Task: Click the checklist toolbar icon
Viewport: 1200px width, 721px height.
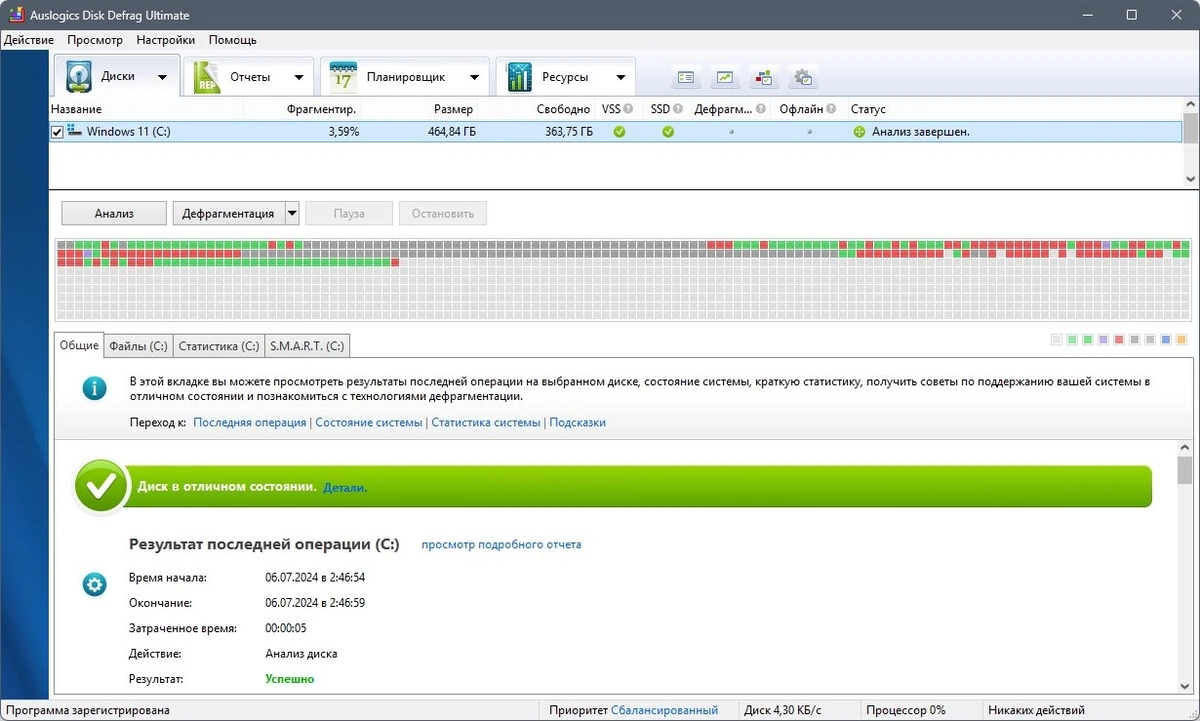Action: pos(685,77)
